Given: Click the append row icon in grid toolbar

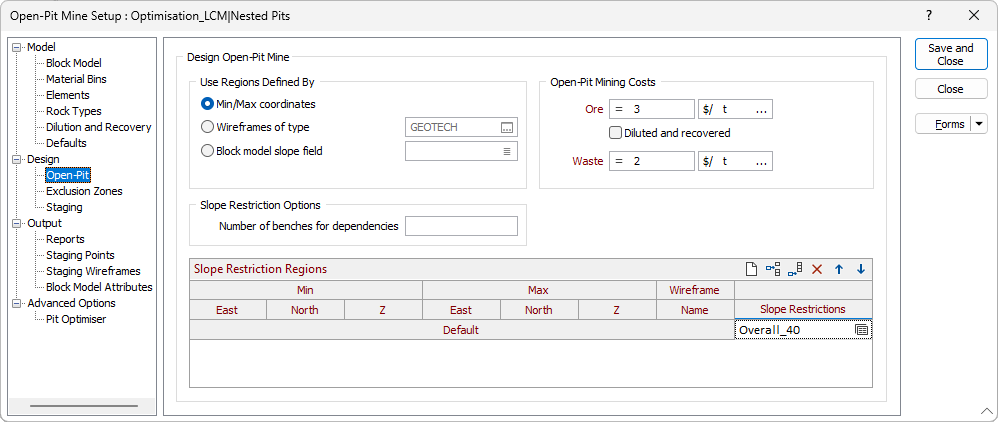Looking at the screenshot, I should [795, 269].
